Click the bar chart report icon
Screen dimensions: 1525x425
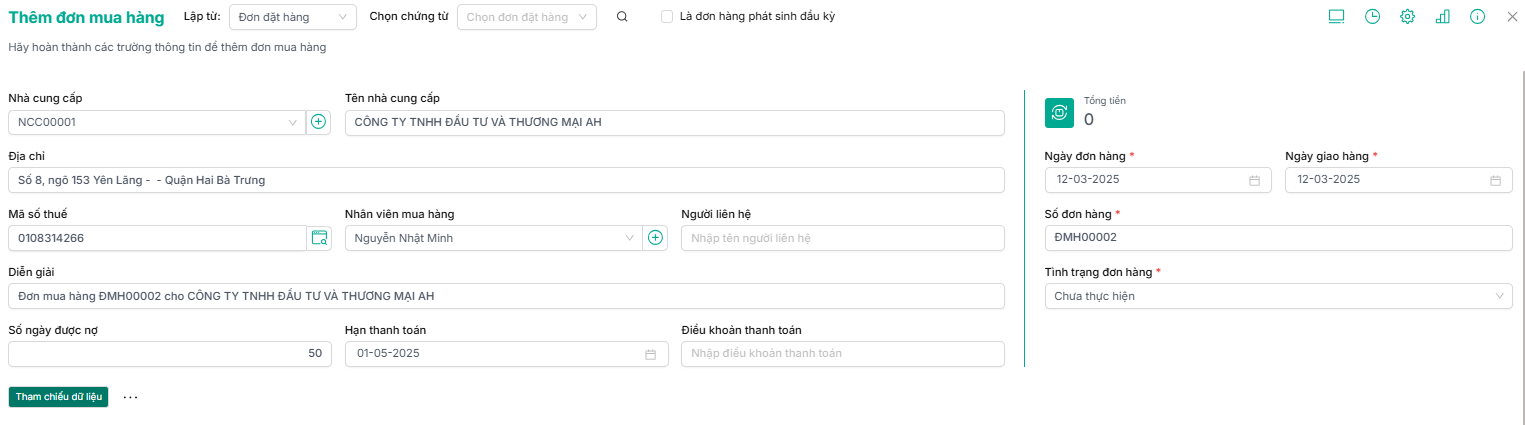click(1442, 17)
